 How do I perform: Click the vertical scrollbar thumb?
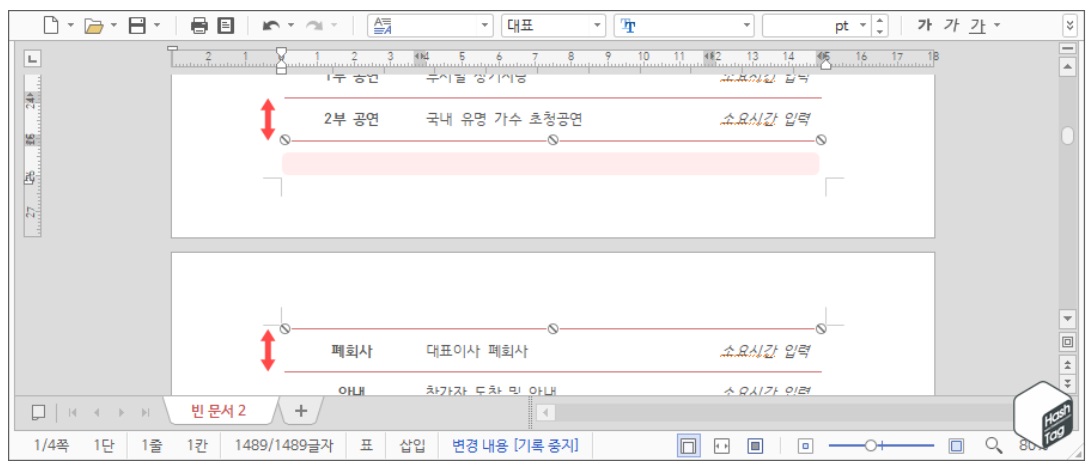click(x=1067, y=136)
